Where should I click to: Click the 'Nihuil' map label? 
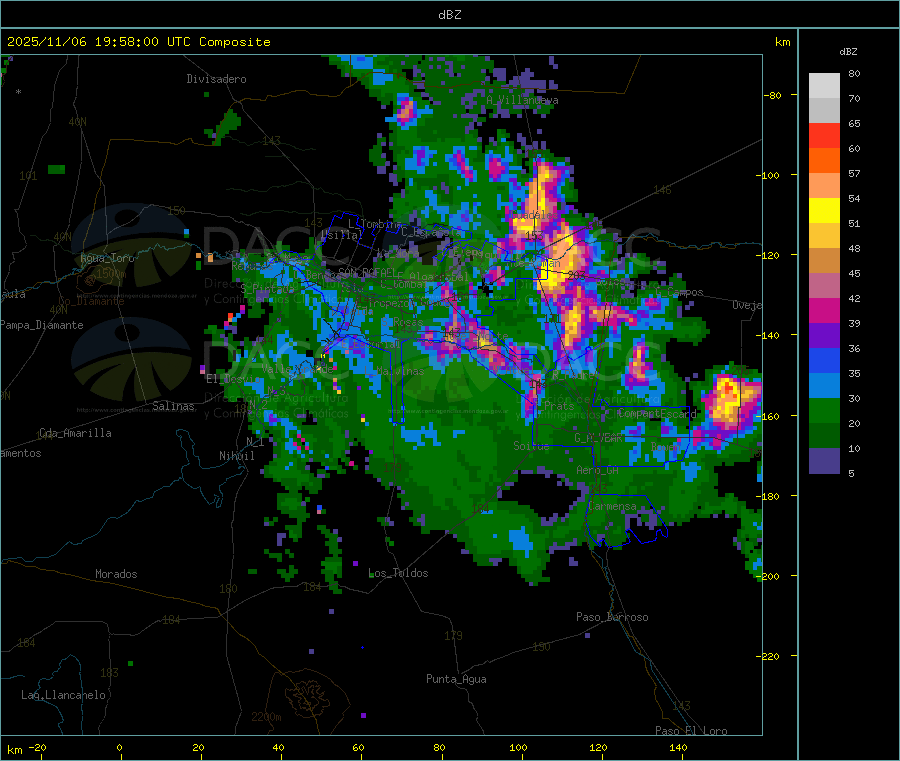[x=236, y=456]
